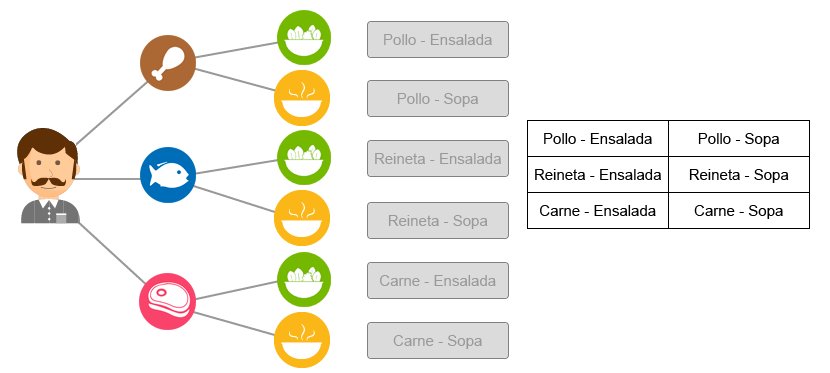Select the green salad bowl beside Pollo - Ensalada

point(304,38)
